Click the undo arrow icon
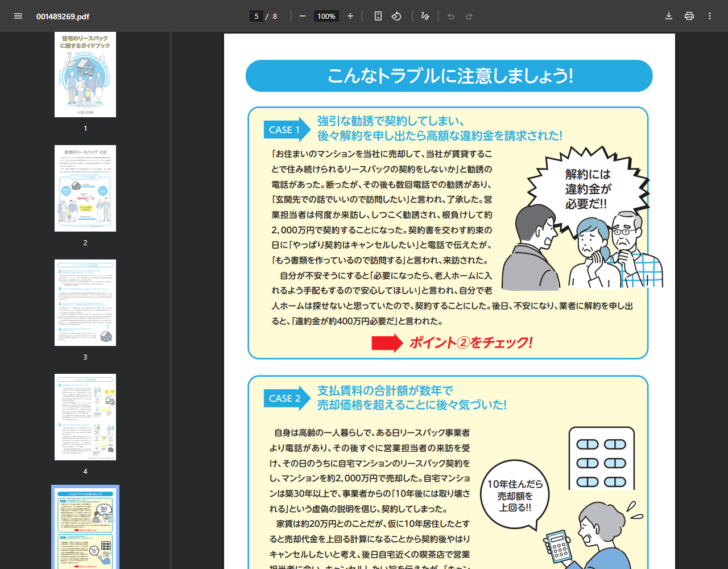The height and width of the screenshot is (569, 728). pyautogui.click(x=451, y=16)
